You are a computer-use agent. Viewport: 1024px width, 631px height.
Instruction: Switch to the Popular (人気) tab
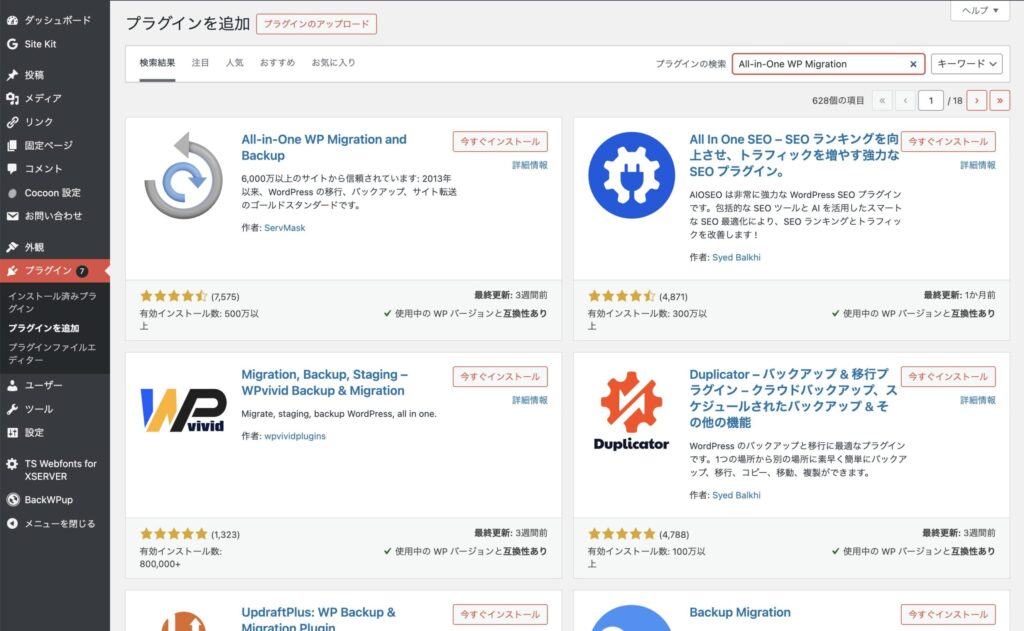[234, 63]
